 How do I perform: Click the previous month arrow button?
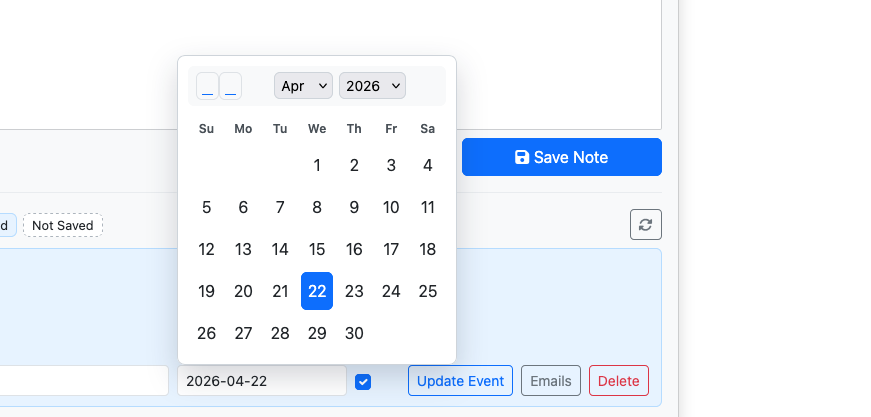[207, 86]
